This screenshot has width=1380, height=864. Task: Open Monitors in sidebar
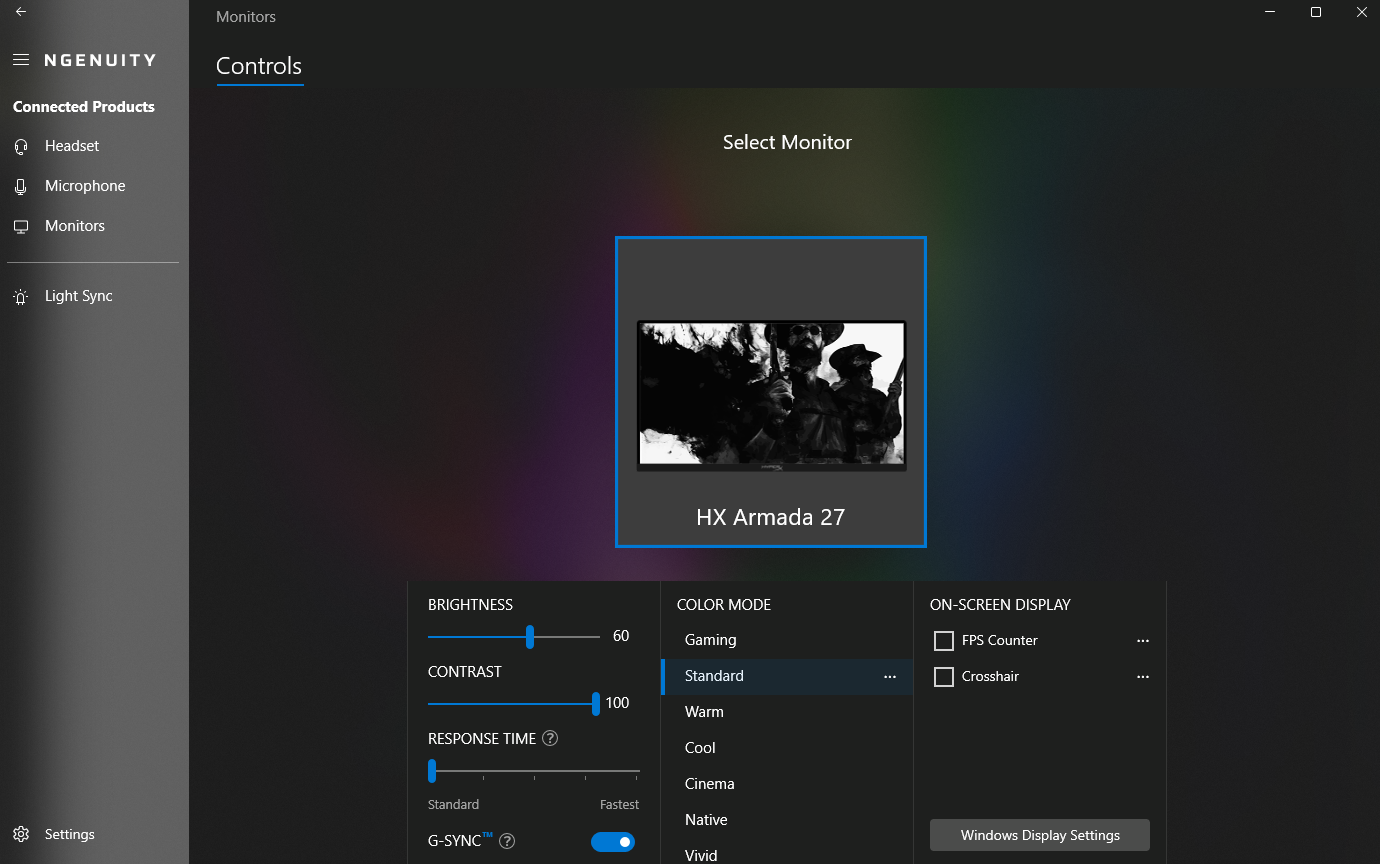(94, 226)
